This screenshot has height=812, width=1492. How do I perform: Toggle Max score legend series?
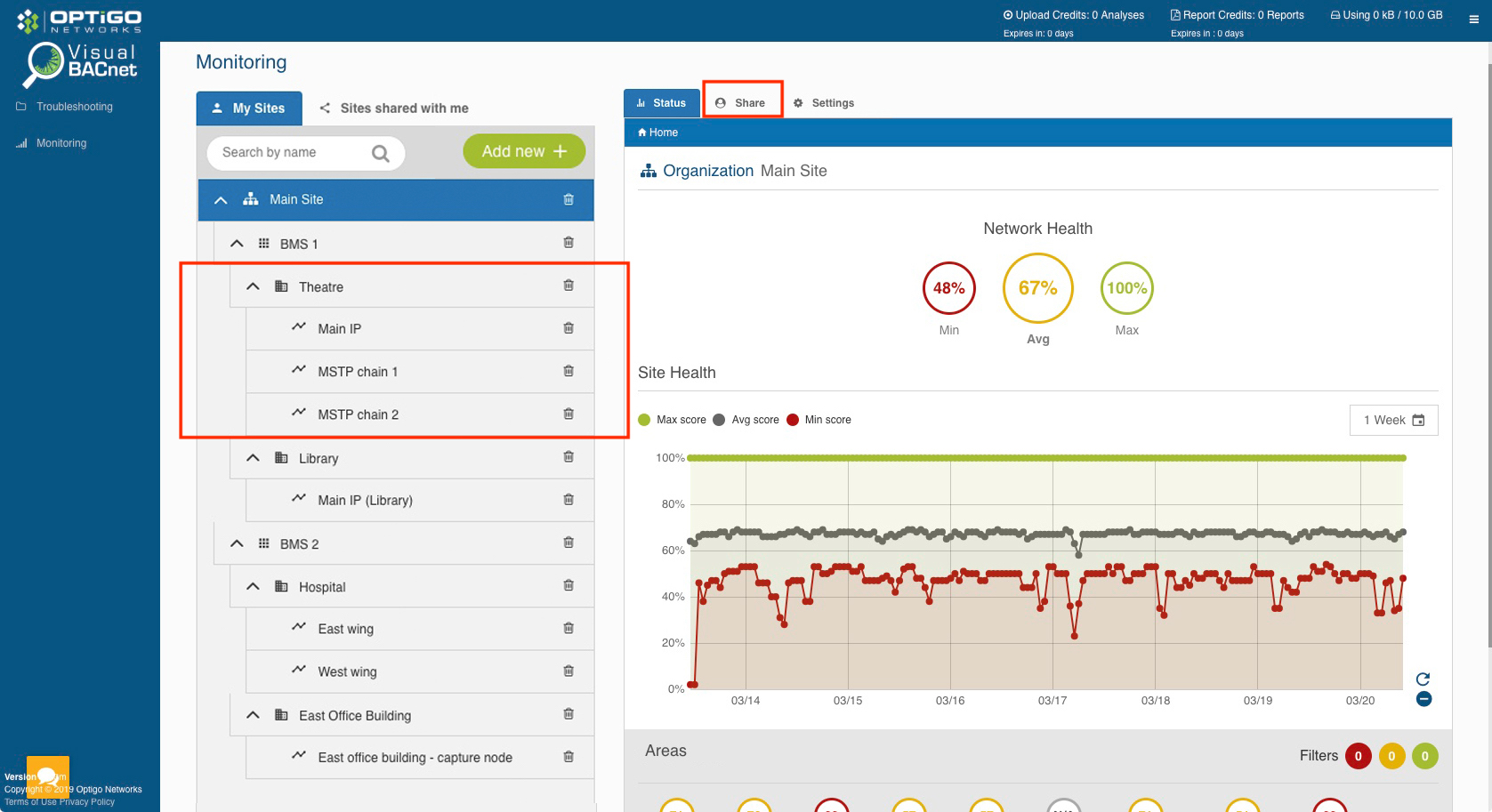[x=672, y=420]
